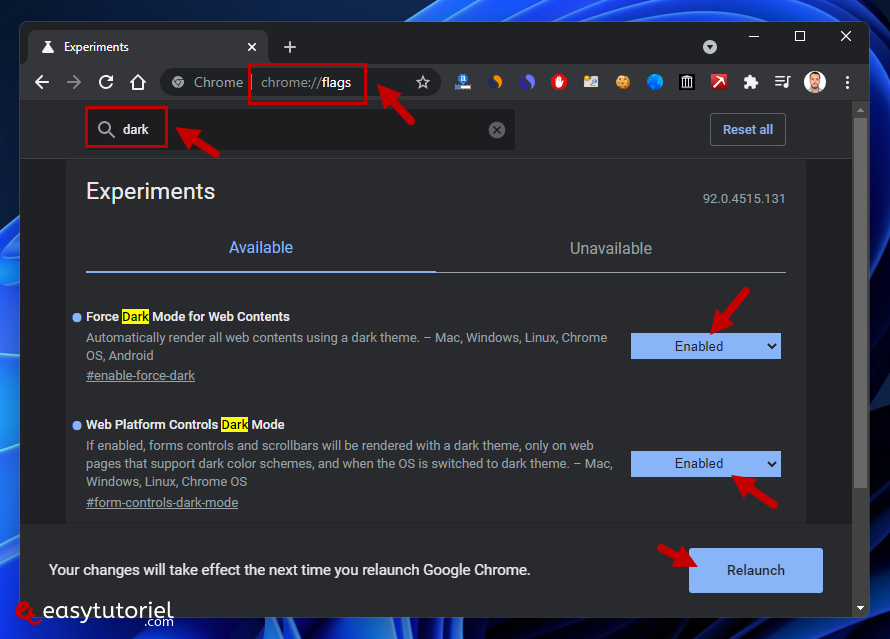Open the tab search dropdown circle
The width and height of the screenshot is (890, 639).
tap(710, 47)
